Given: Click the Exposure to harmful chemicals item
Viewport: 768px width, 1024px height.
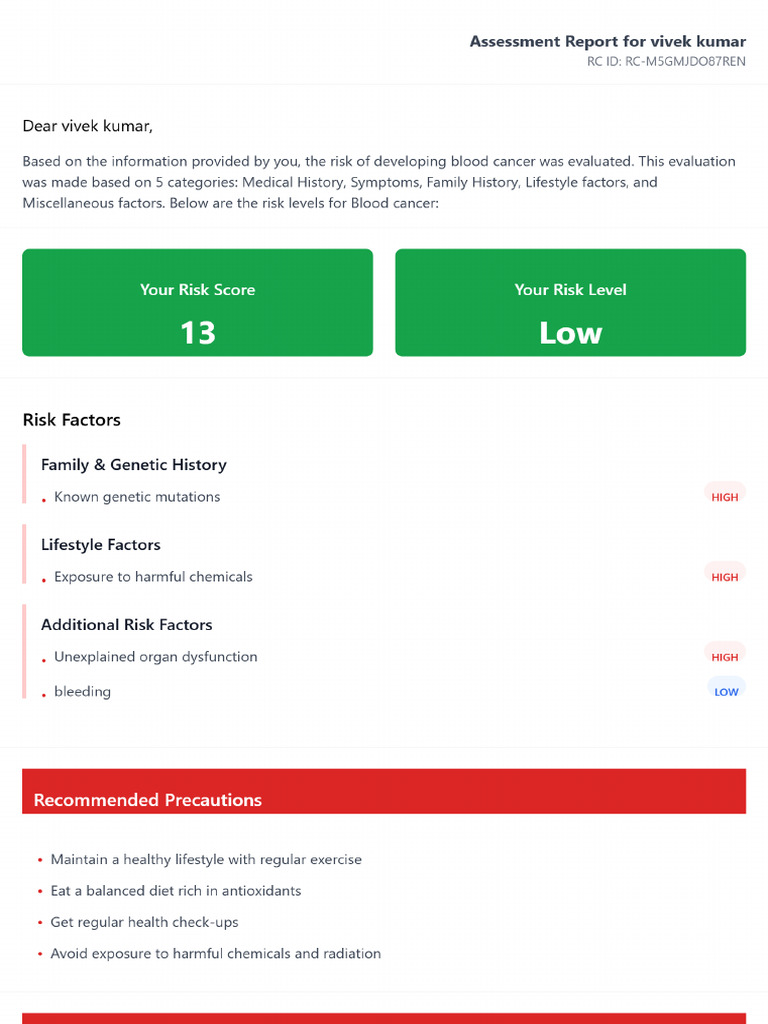Looking at the screenshot, I should pyautogui.click(x=153, y=577).
